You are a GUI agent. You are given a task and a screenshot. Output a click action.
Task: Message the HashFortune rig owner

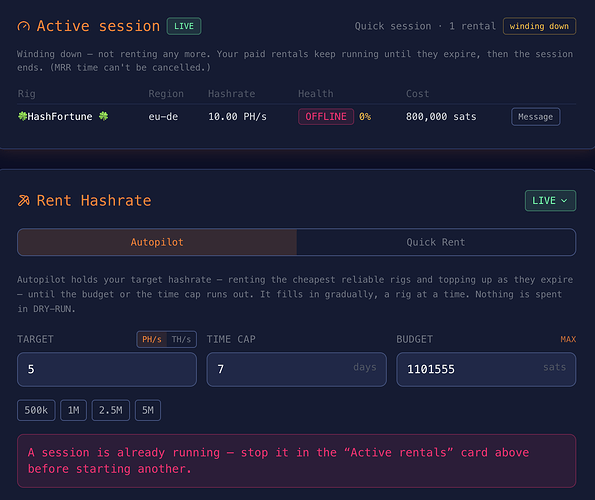(535, 117)
